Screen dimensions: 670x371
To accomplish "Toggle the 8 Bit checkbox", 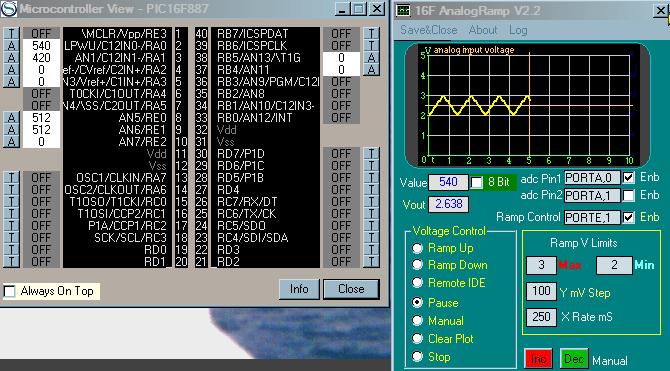I will point(476,183).
